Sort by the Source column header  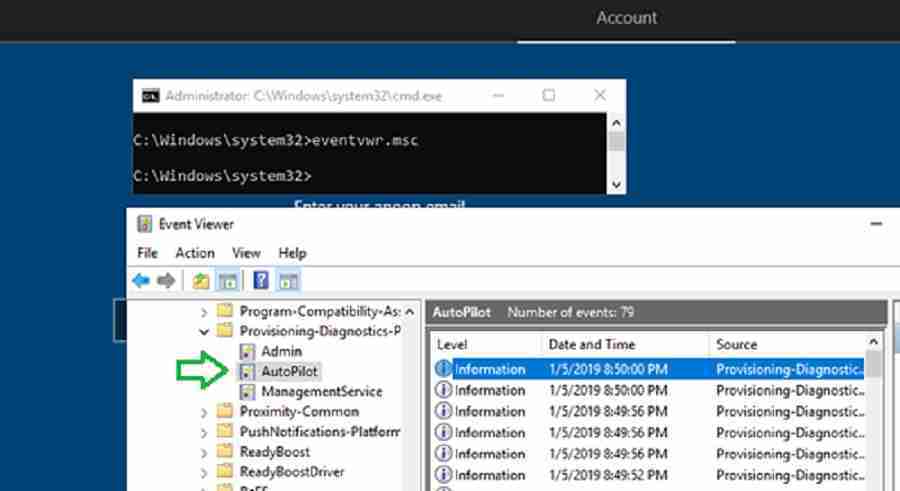787,345
